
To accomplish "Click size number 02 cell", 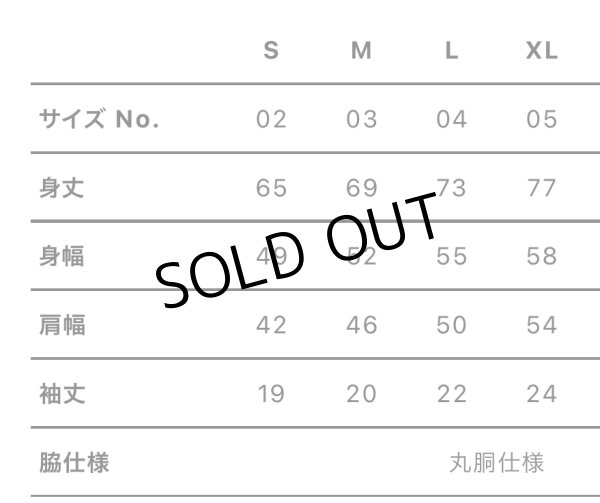I will (x=271, y=119).
